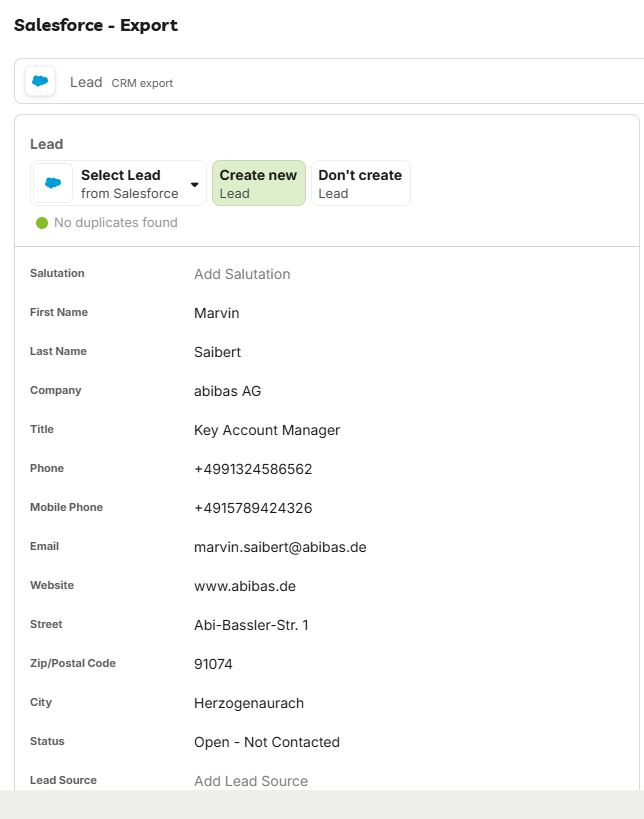Click the Zip/Postal Code label
644x819 pixels.
73,663
